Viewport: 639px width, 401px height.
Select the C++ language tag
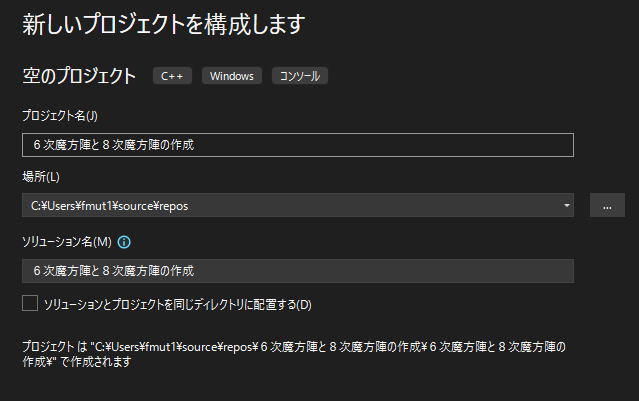click(171, 76)
